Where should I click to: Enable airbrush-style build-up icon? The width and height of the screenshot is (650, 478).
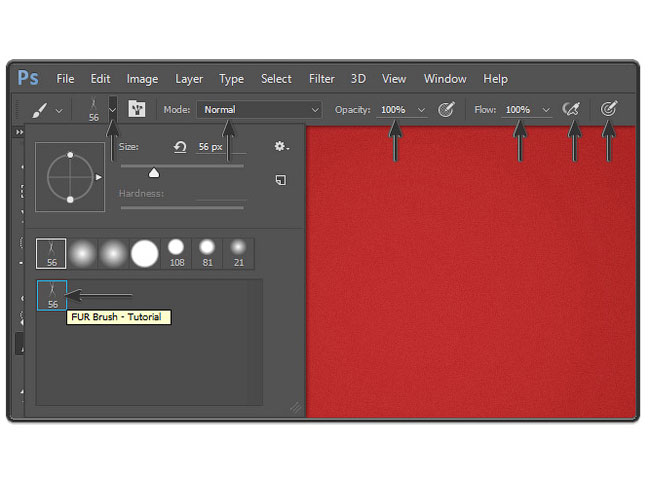coord(572,109)
